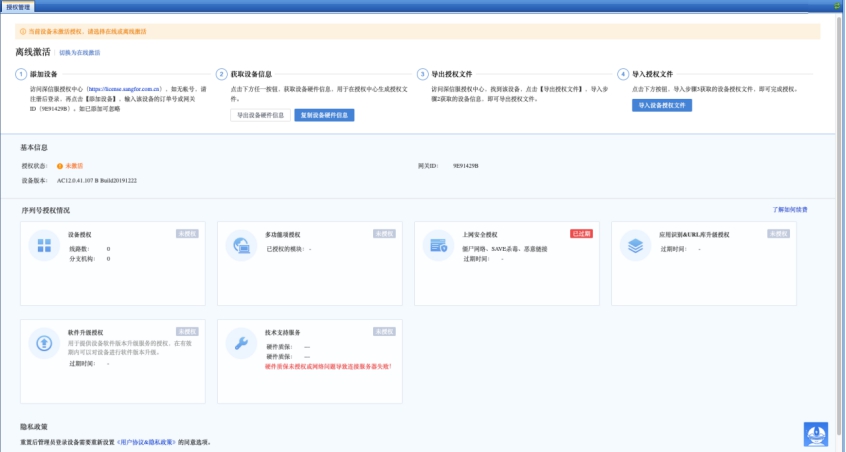The image size is (846, 452).
Task: Switch to the 授权管理 tab
Action: (20, 6)
